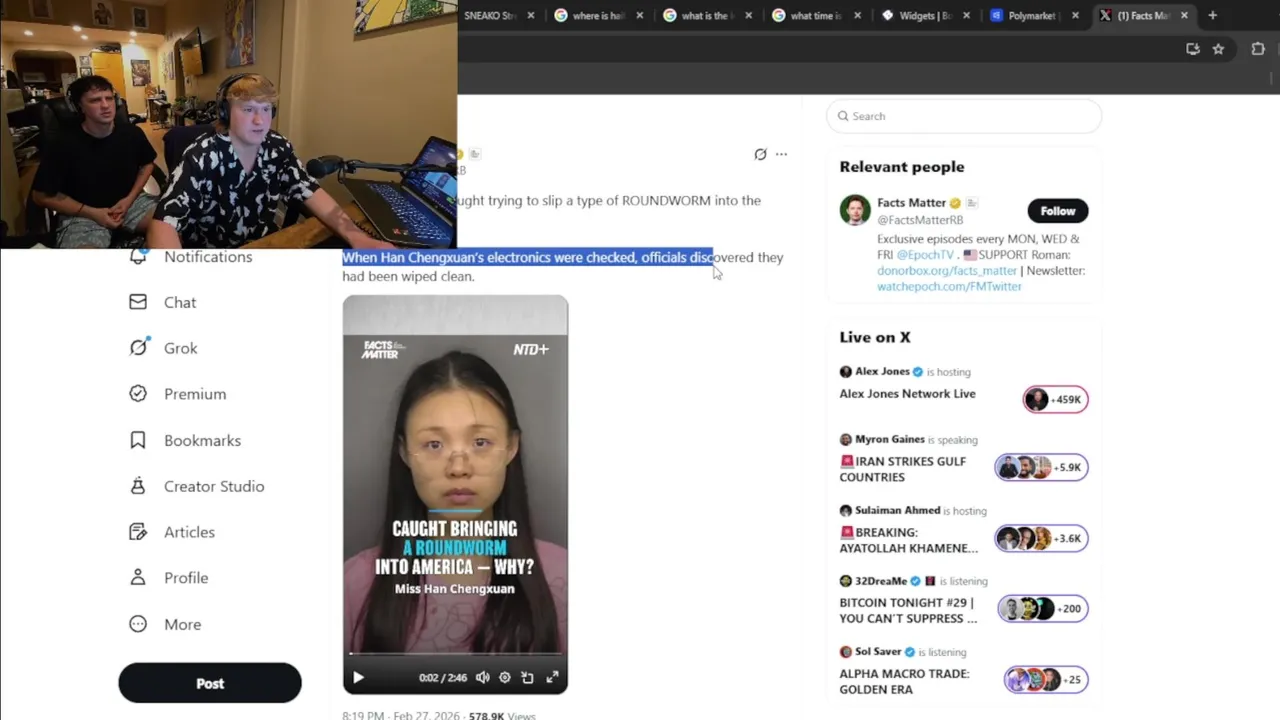Click the browser bookmark star icon

[x=1218, y=49]
